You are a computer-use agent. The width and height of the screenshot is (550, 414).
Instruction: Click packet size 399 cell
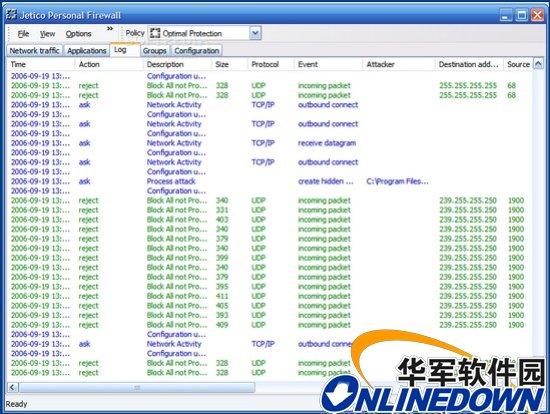pyautogui.click(x=222, y=258)
